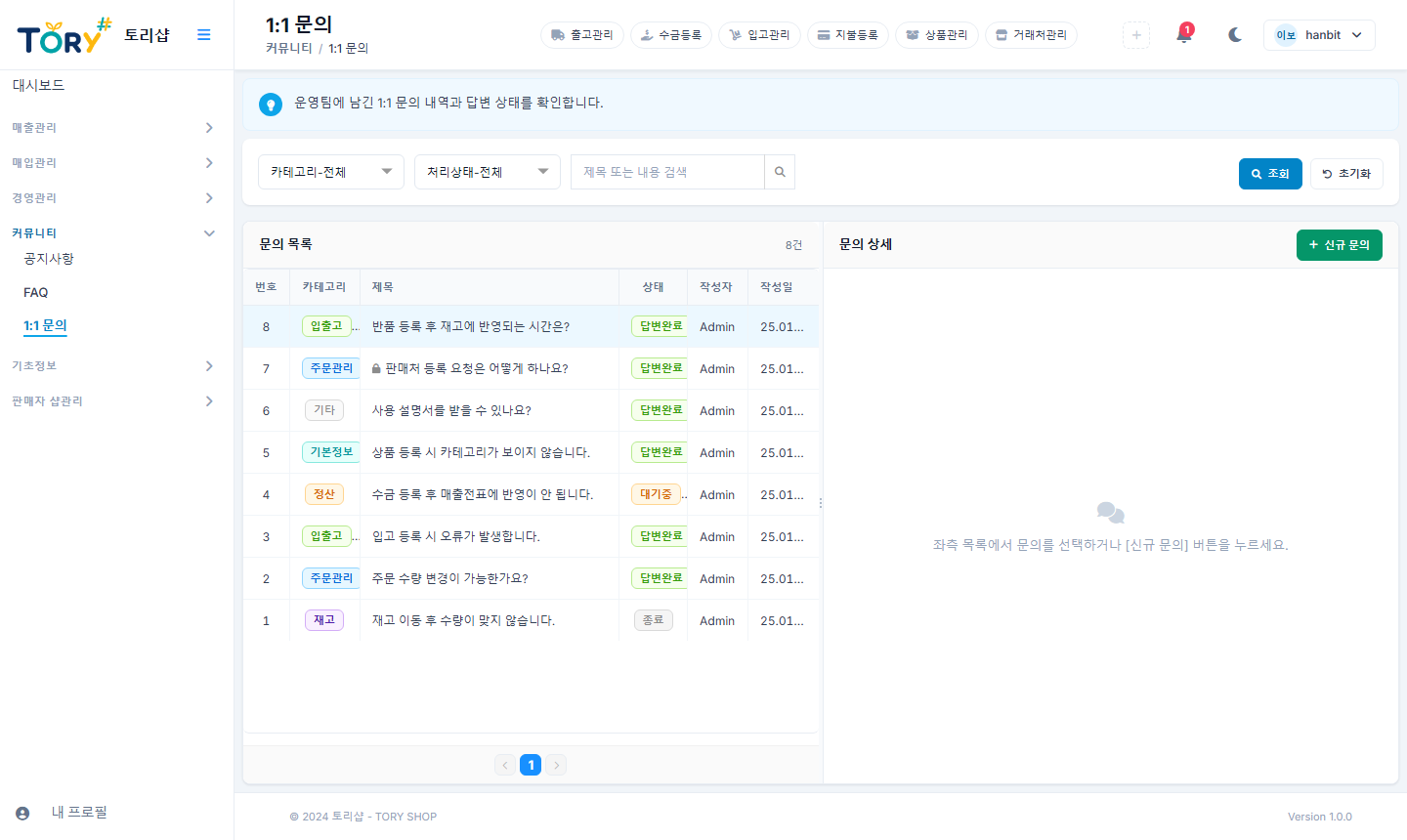Open the 거래처관리 shortcut
Screen dimensions: 1407x840
1031,35
